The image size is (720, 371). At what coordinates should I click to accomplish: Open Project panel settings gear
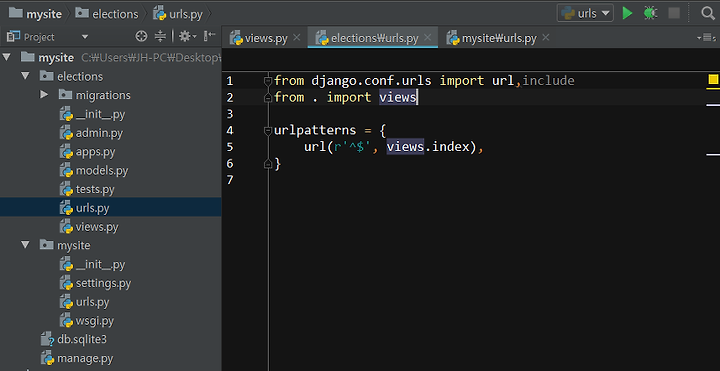click(187, 36)
